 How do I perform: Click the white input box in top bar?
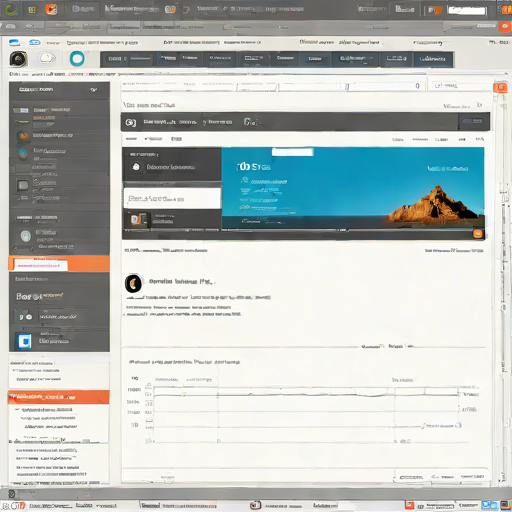click(466, 11)
